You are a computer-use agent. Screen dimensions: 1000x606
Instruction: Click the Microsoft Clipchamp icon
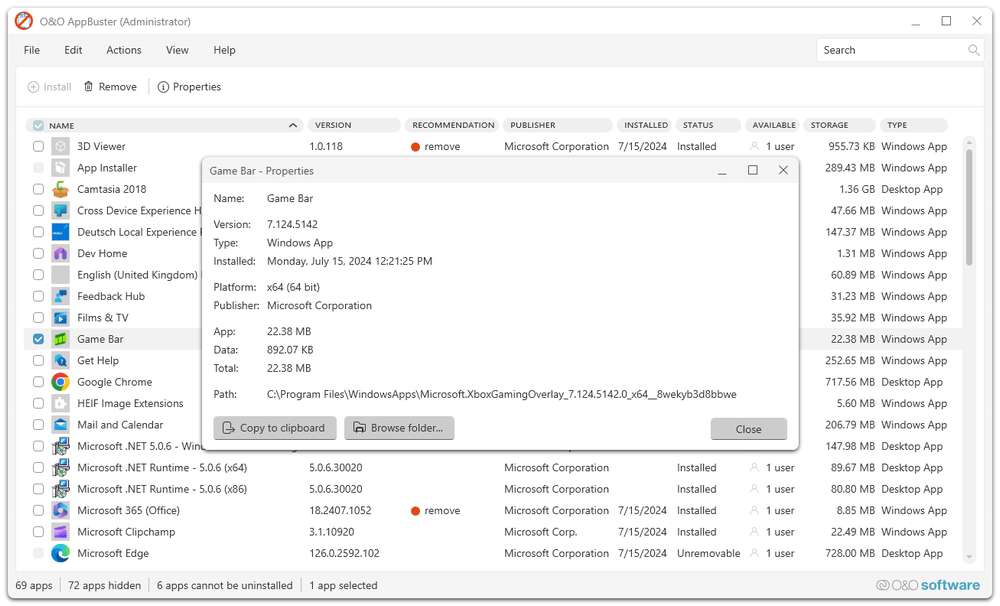tap(60, 532)
